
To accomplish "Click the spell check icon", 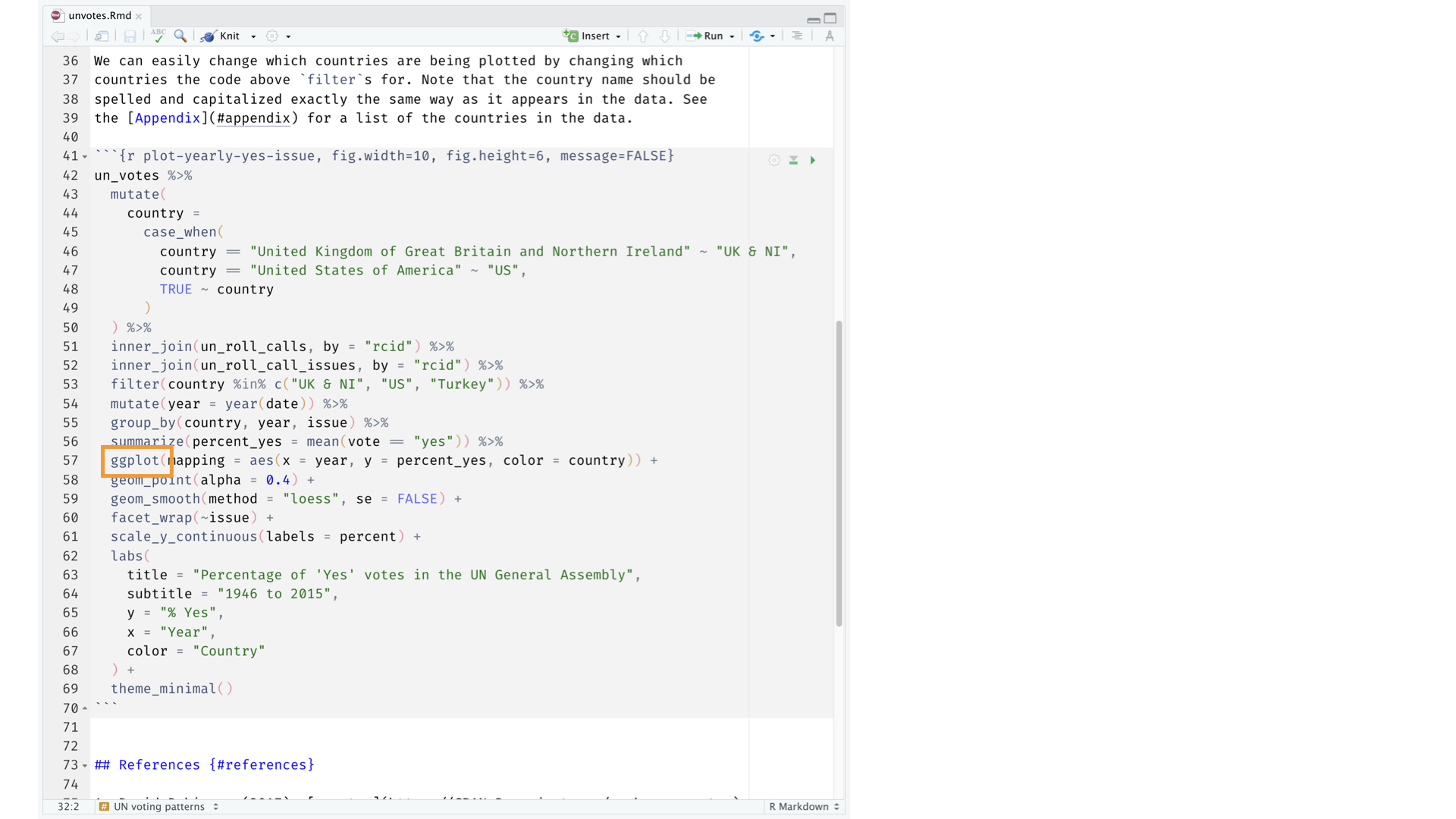I will [158, 36].
